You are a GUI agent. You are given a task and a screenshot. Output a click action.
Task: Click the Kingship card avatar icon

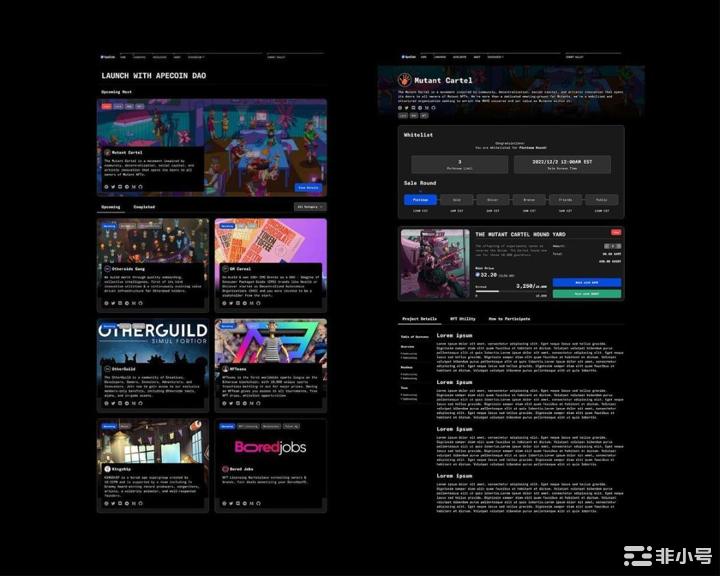tap(105, 468)
